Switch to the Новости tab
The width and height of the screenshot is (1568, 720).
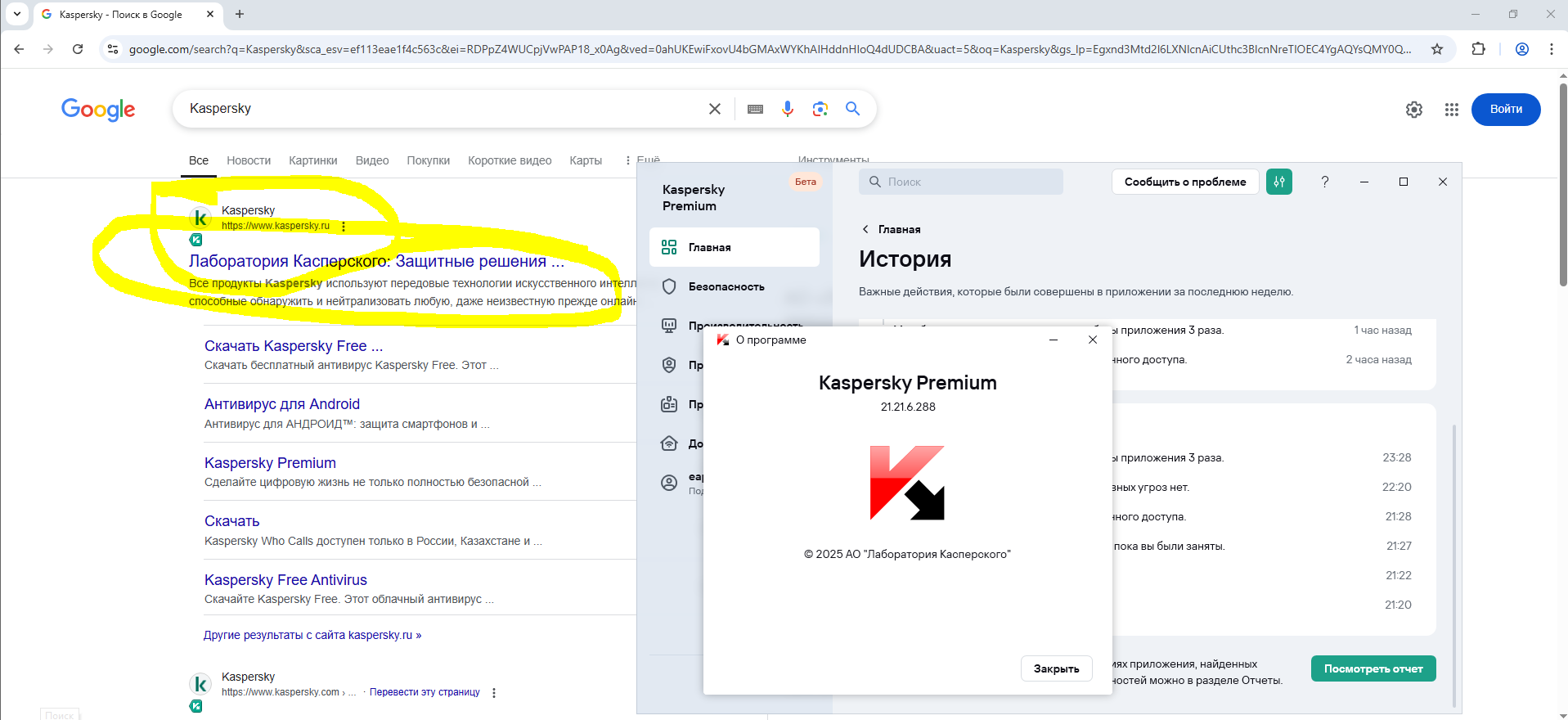[x=249, y=160]
